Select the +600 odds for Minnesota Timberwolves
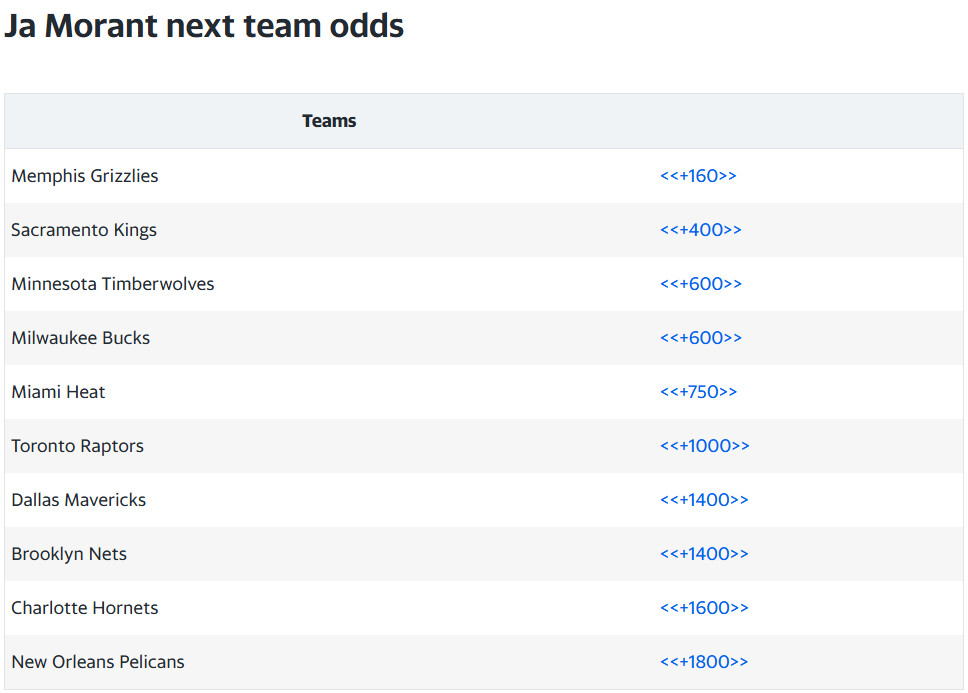Image resolution: width=968 pixels, height=693 pixels. [700, 284]
